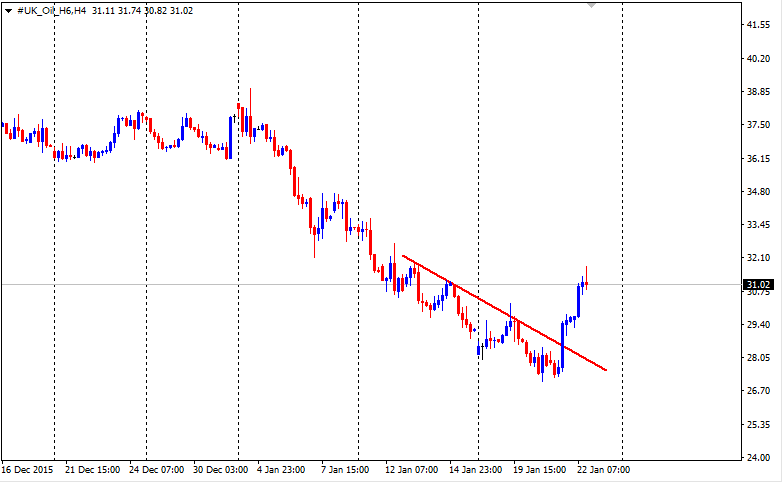Click the 25.35 price axis label

coord(758,425)
